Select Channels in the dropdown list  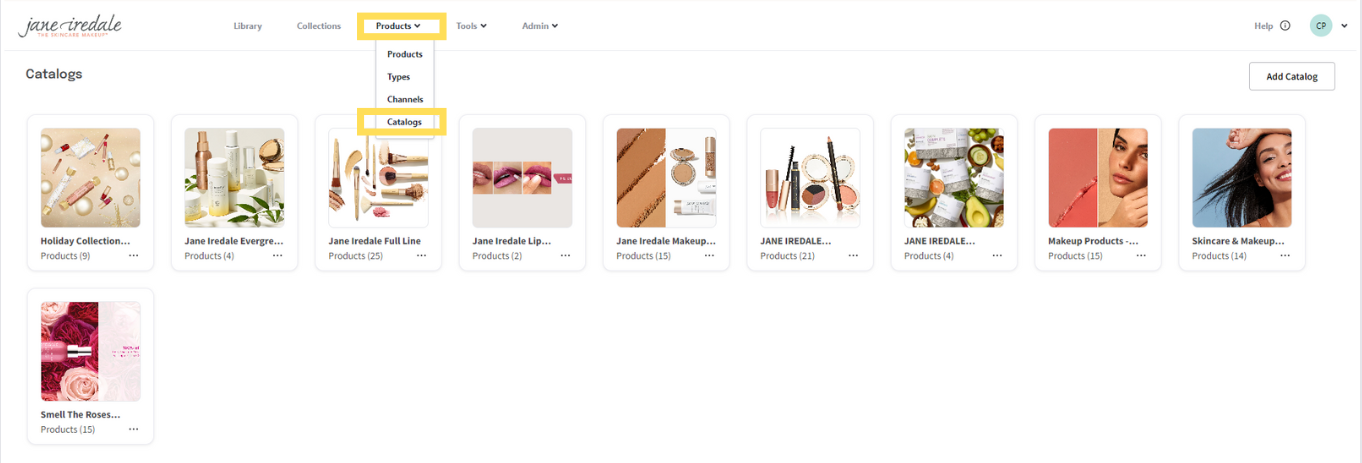[405, 99]
